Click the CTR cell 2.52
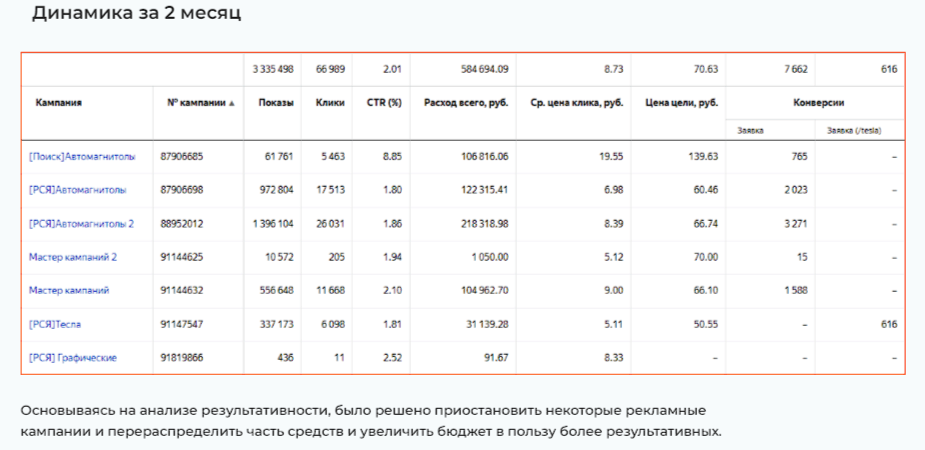This screenshot has width=925, height=450. pos(392,358)
